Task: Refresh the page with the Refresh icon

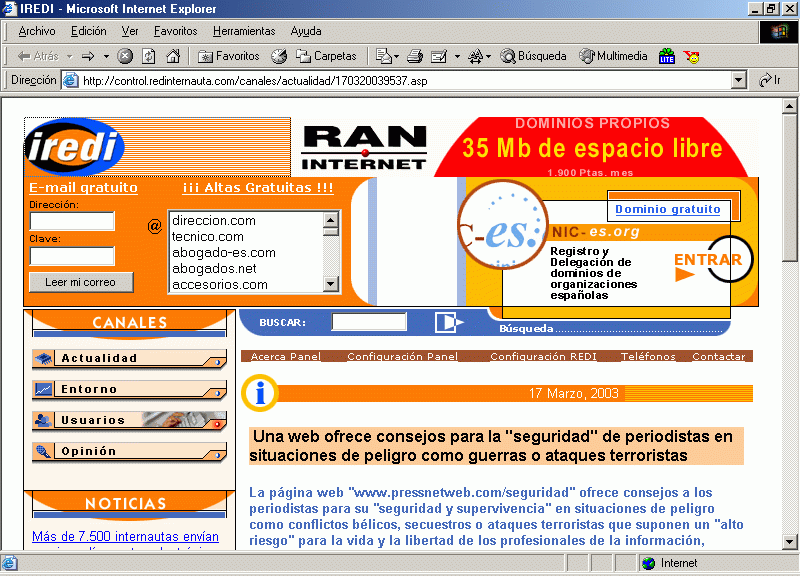Action: pyautogui.click(x=148, y=56)
